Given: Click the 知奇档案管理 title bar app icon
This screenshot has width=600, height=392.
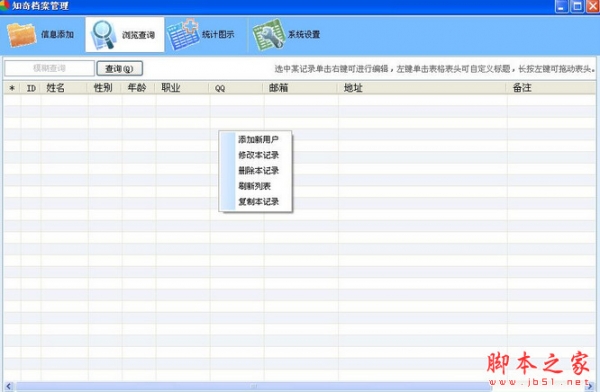Looking at the screenshot, I should (4, 5).
